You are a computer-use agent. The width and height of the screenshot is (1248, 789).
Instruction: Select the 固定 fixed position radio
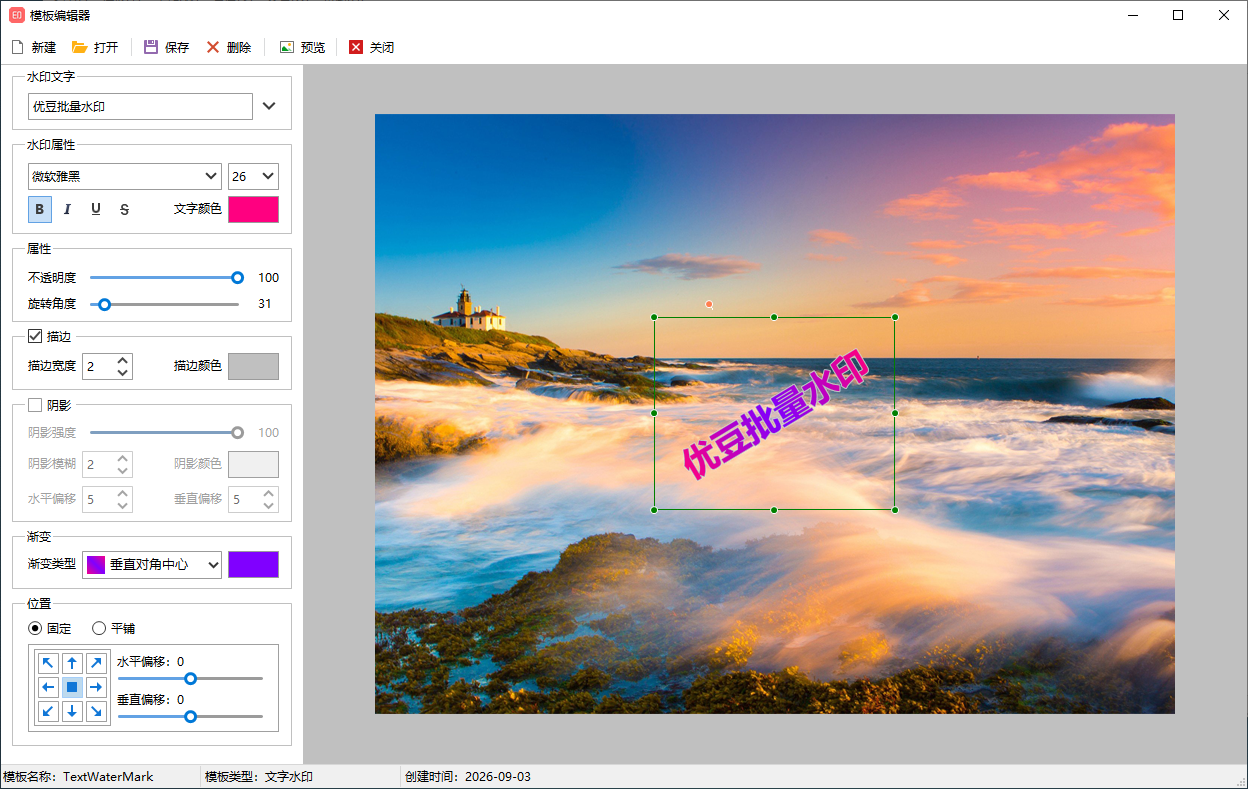35,628
